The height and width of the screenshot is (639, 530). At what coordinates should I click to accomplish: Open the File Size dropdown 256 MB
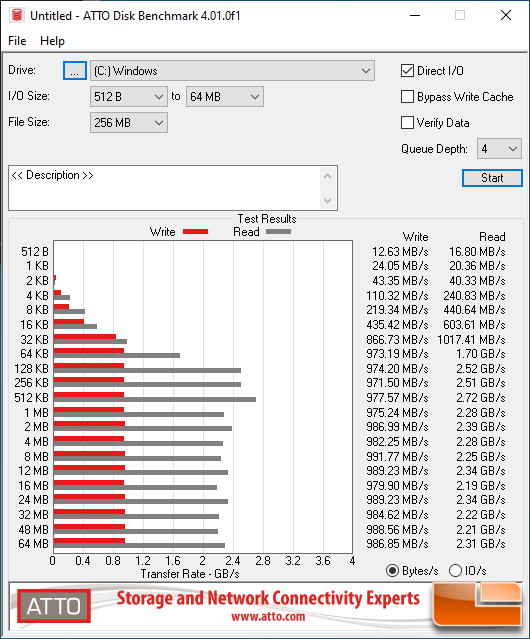coord(129,123)
